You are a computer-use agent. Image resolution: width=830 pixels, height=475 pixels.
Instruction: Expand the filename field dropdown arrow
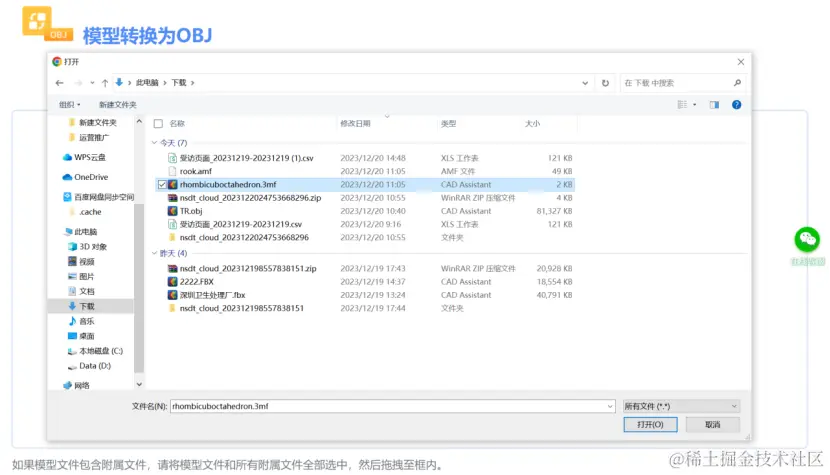point(610,407)
